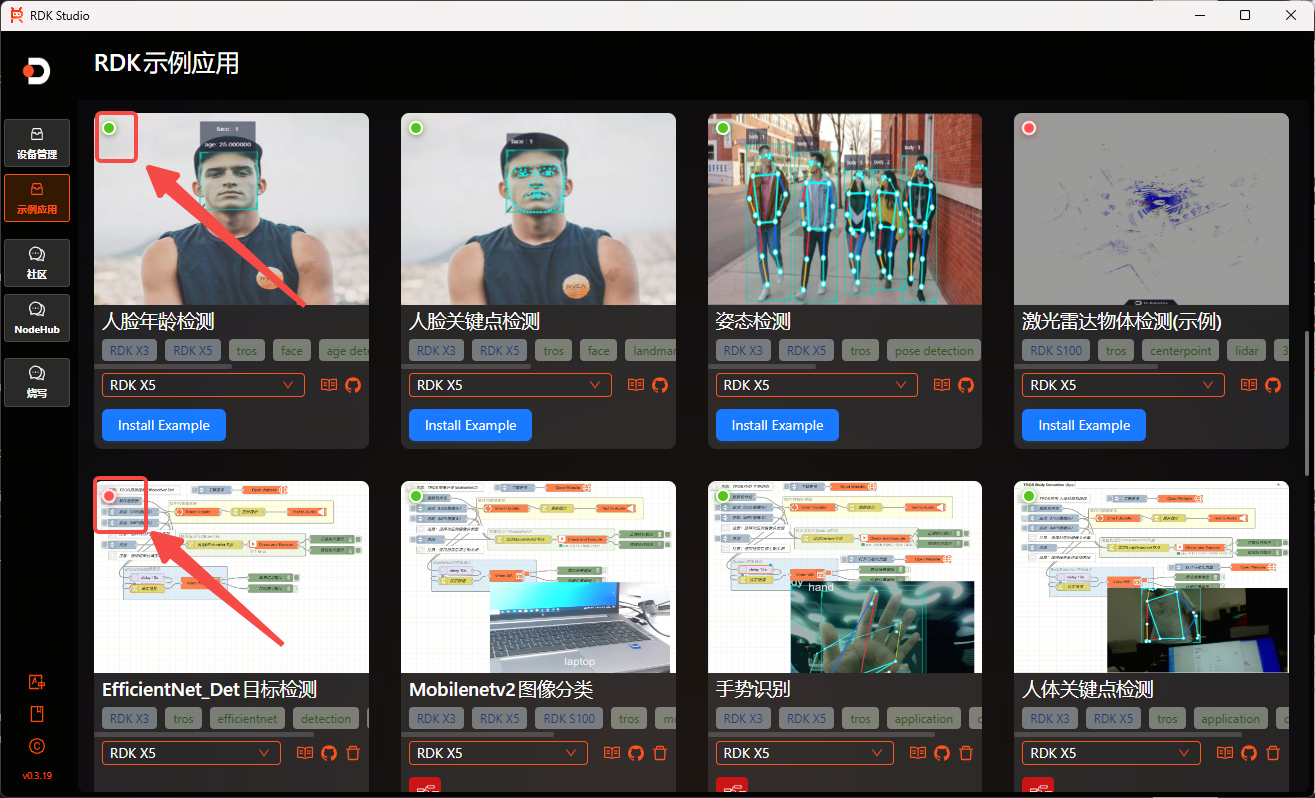Click Install Example for 姿态检测
The height and width of the screenshot is (798, 1315).
(777, 425)
